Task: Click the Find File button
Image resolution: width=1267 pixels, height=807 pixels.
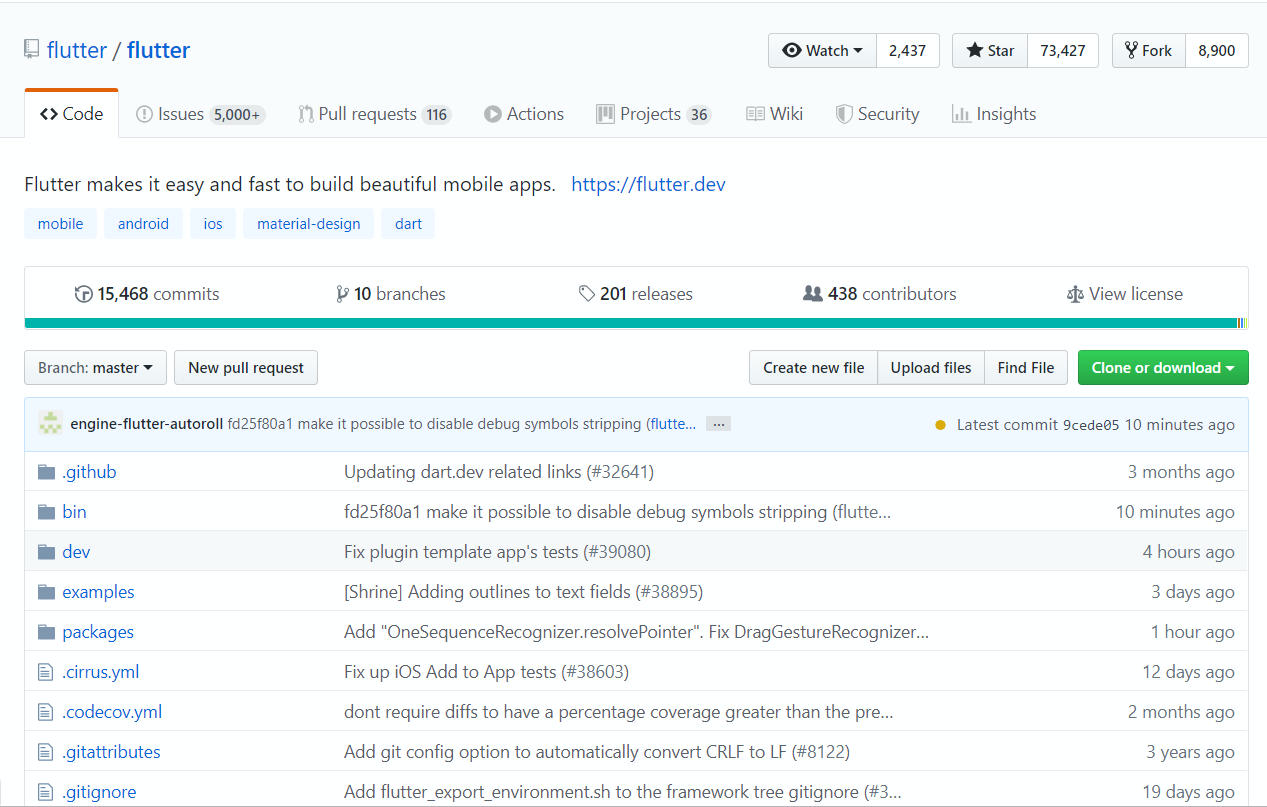Action: [x=1026, y=368]
